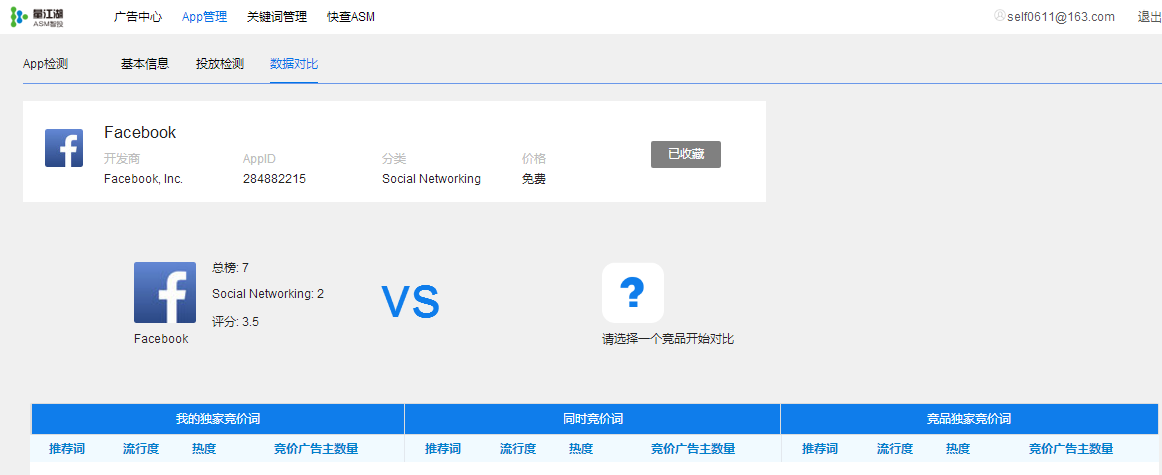Click 热度 column under 我的独家竞价词
This screenshot has width=1162, height=475.
point(204,448)
